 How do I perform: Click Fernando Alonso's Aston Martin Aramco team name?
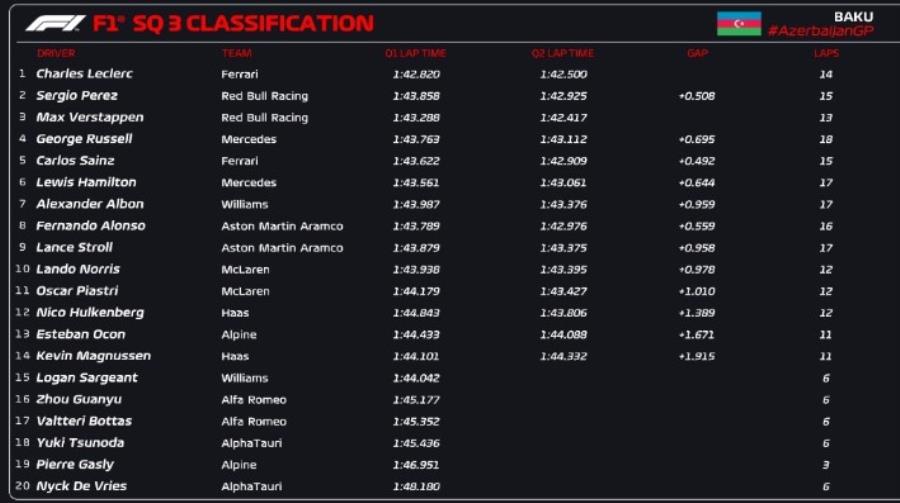point(282,226)
